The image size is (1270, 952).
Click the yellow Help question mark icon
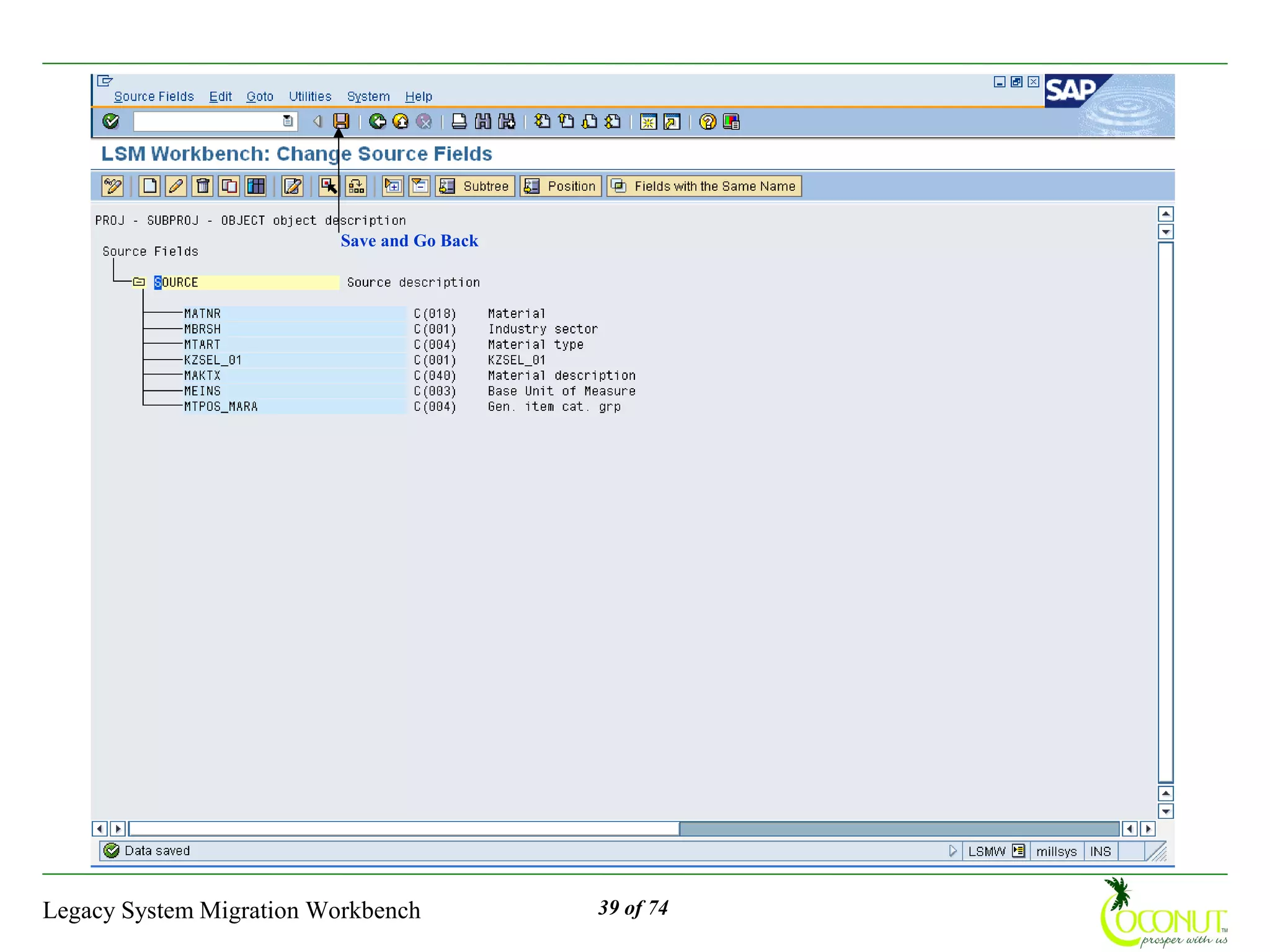(x=708, y=121)
